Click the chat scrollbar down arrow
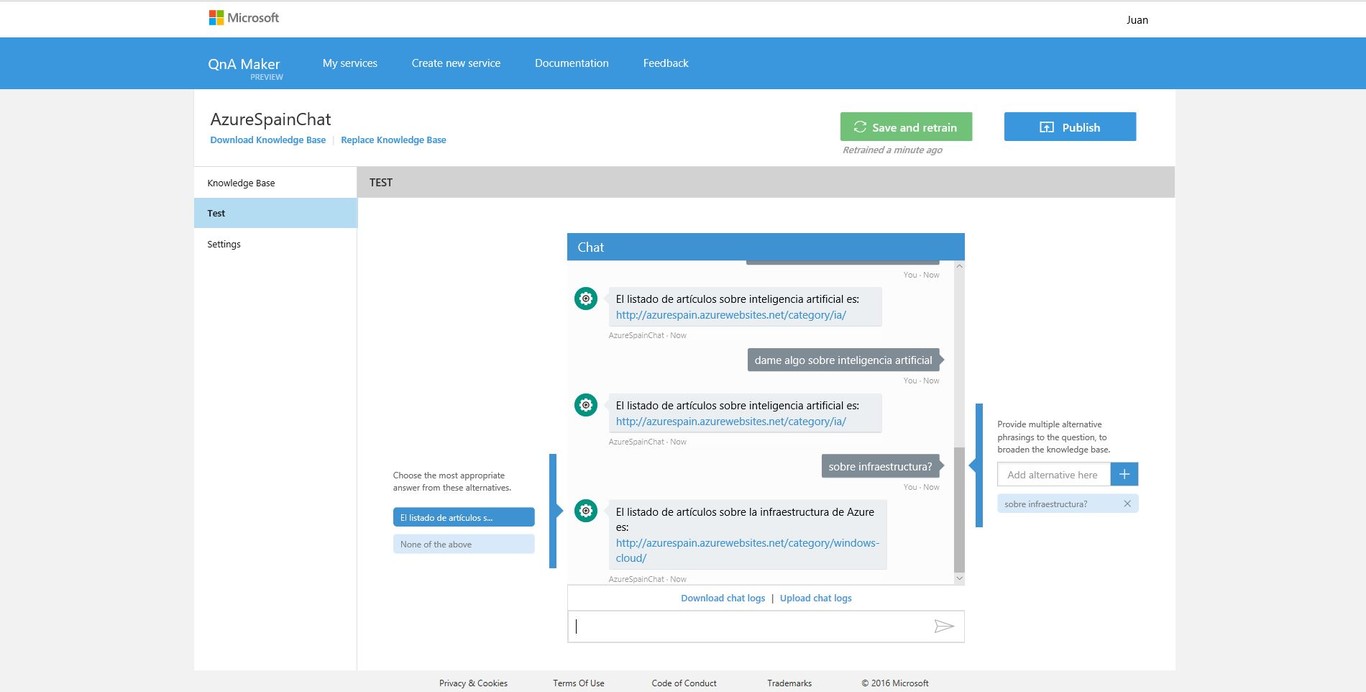Image resolution: width=1366 pixels, height=692 pixels. coord(958,577)
